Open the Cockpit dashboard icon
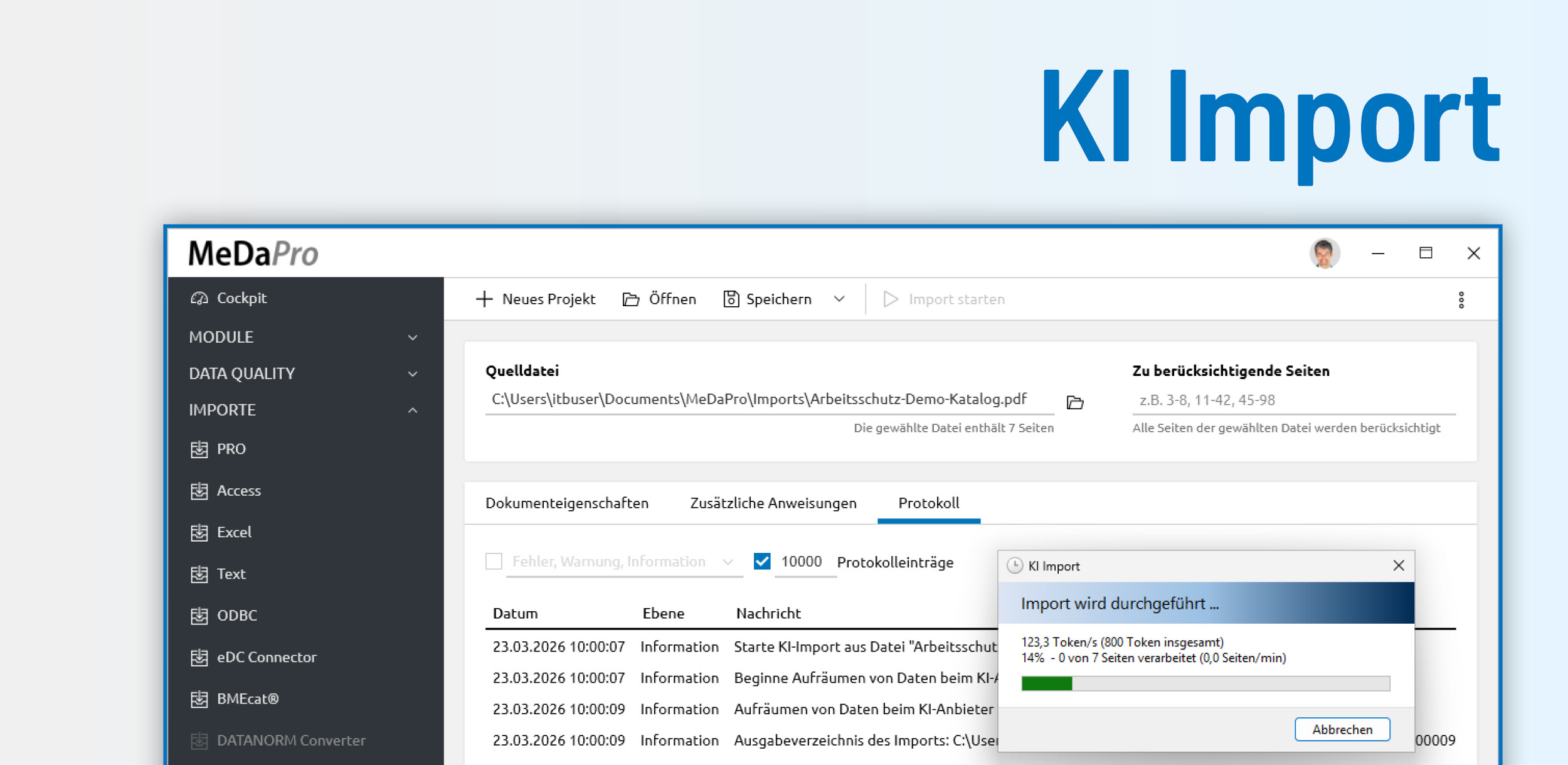The image size is (1568, 765). [199, 298]
